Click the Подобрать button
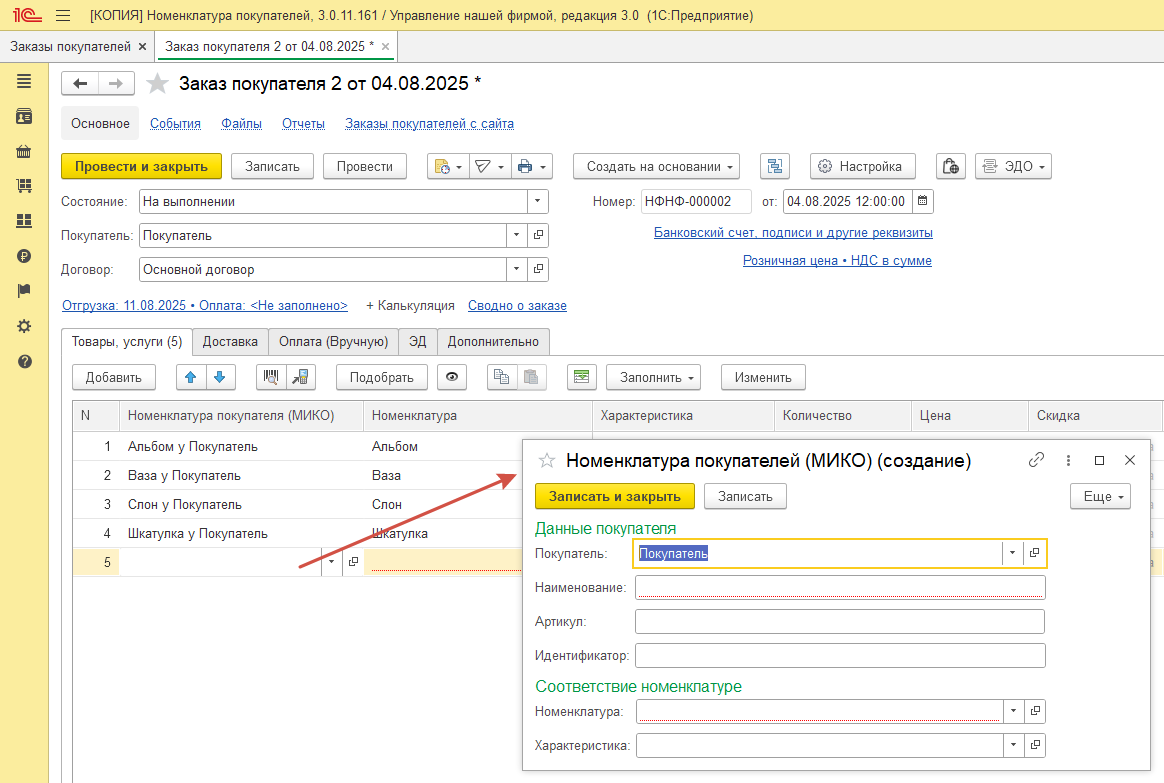Screen dimensions: 1164x783 (382, 377)
